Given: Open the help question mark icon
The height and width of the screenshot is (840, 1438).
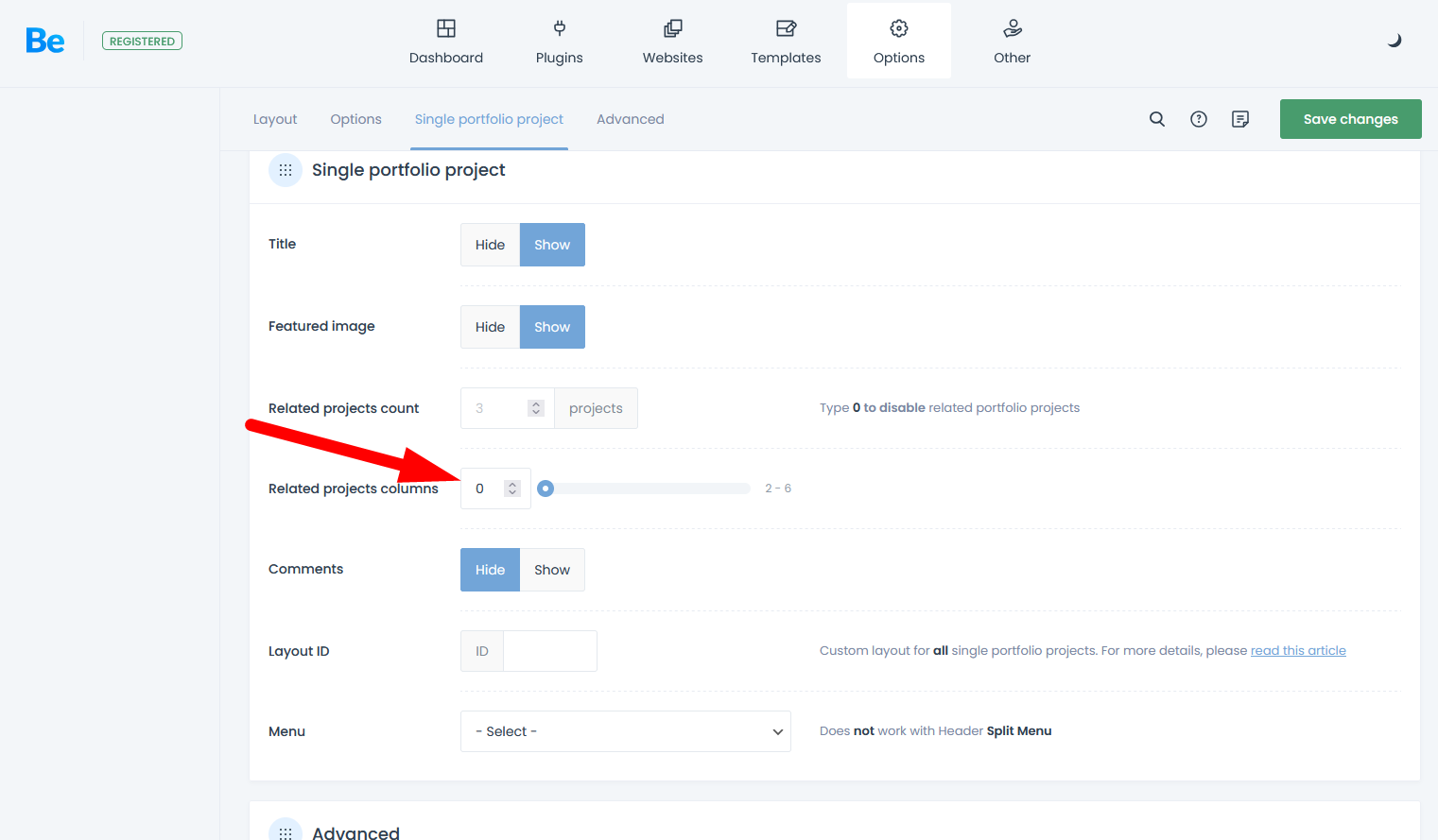Looking at the screenshot, I should point(1198,119).
